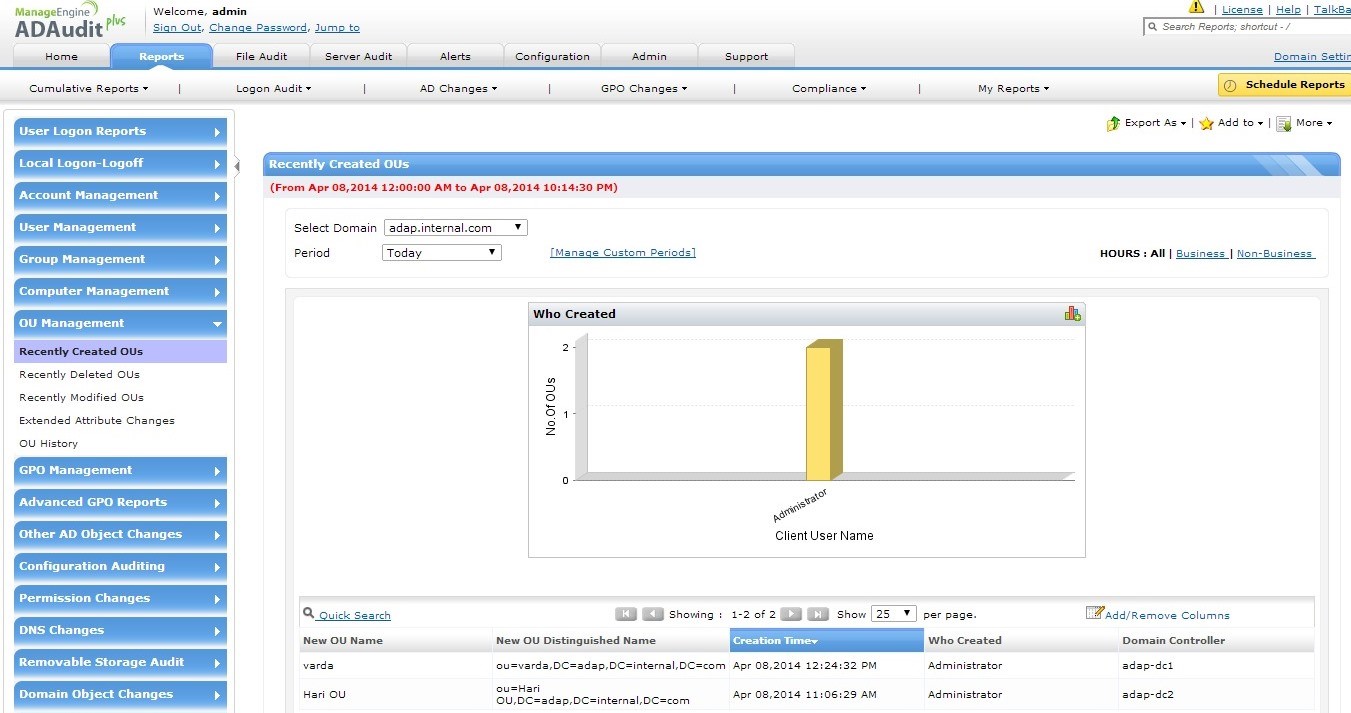
Task: Switch to the File Audit tab
Action: pyautogui.click(x=261, y=57)
